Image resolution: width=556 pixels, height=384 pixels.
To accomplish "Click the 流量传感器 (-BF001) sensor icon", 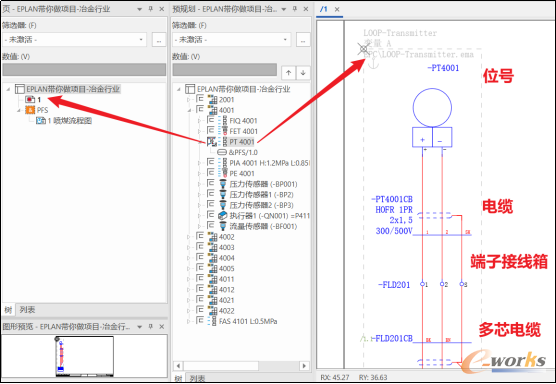I will pos(223,226).
